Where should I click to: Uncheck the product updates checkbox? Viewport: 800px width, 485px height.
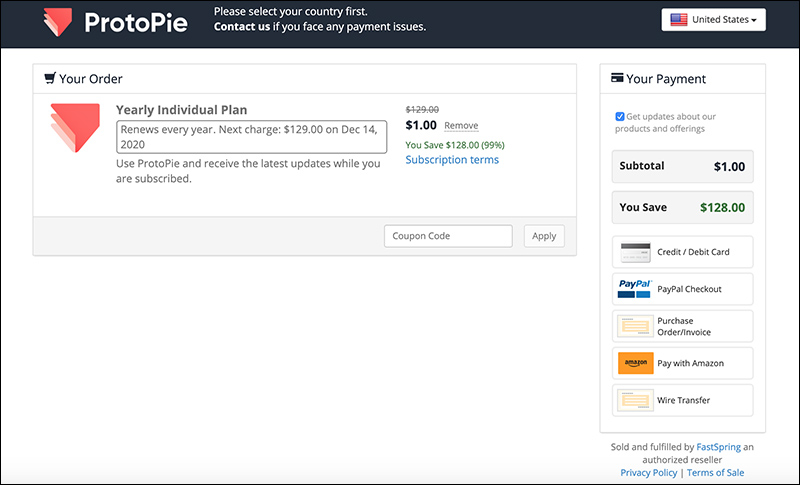click(x=620, y=116)
